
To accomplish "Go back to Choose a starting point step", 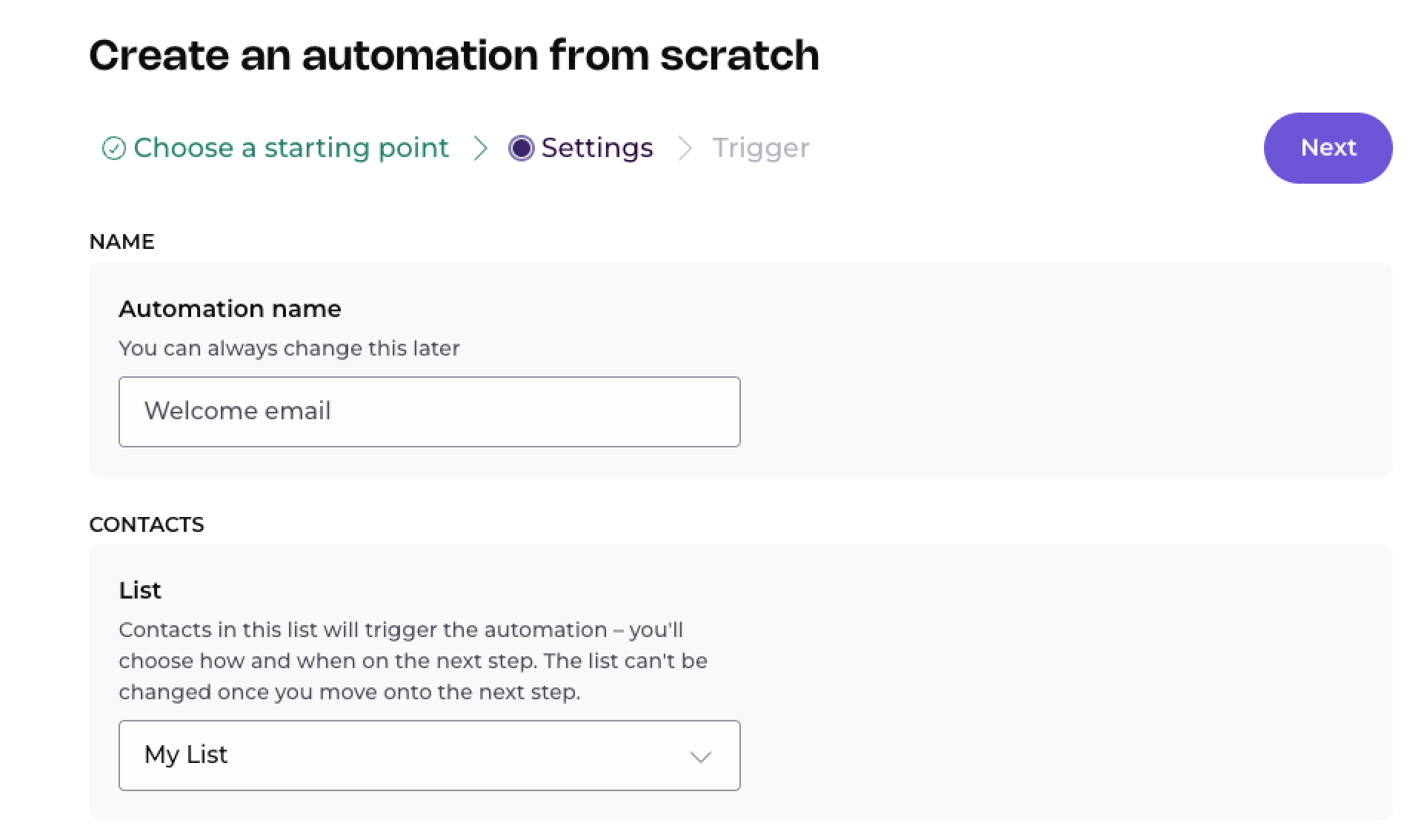I will click(x=290, y=148).
